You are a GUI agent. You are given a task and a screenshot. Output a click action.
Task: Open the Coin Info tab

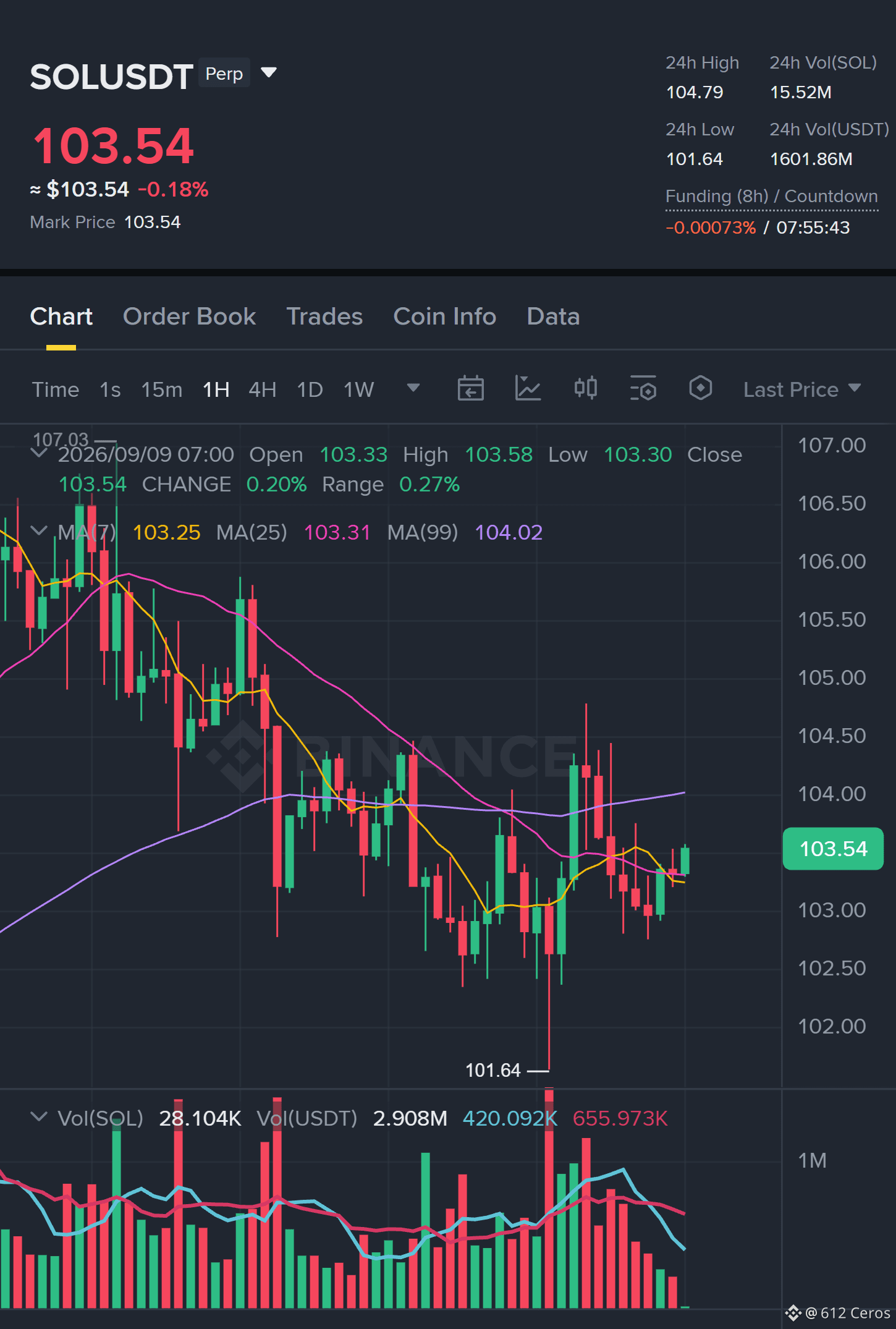(445, 316)
